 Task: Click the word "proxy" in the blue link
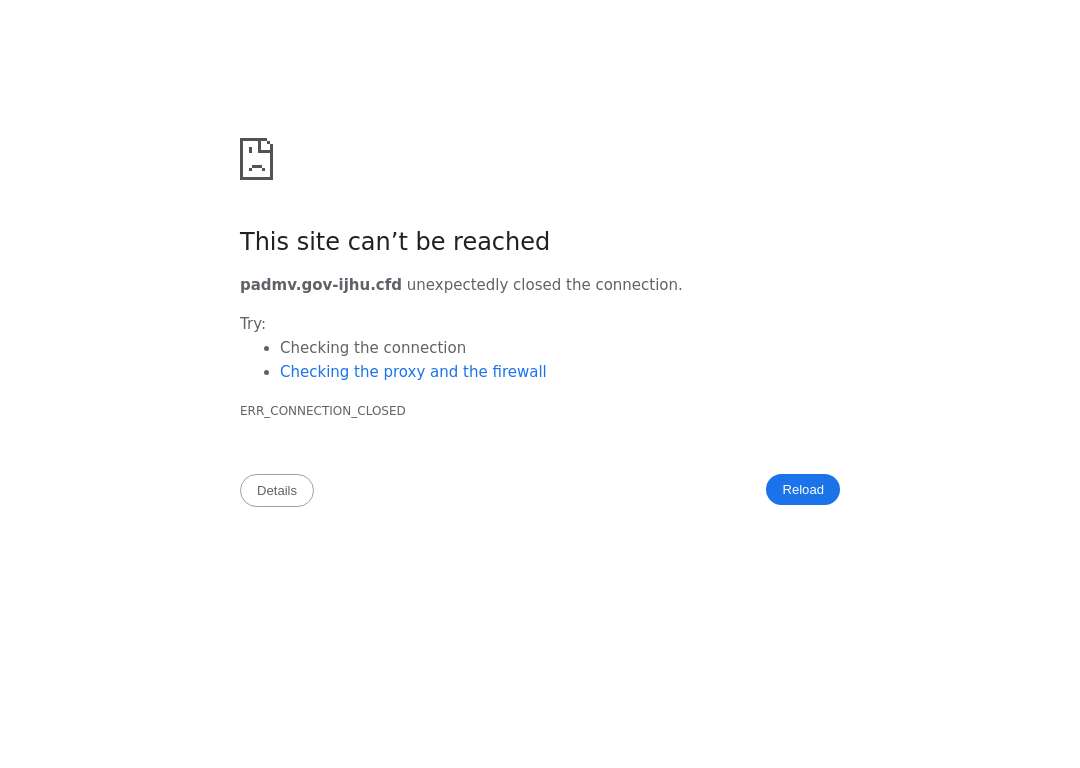(x=404, y=373)
